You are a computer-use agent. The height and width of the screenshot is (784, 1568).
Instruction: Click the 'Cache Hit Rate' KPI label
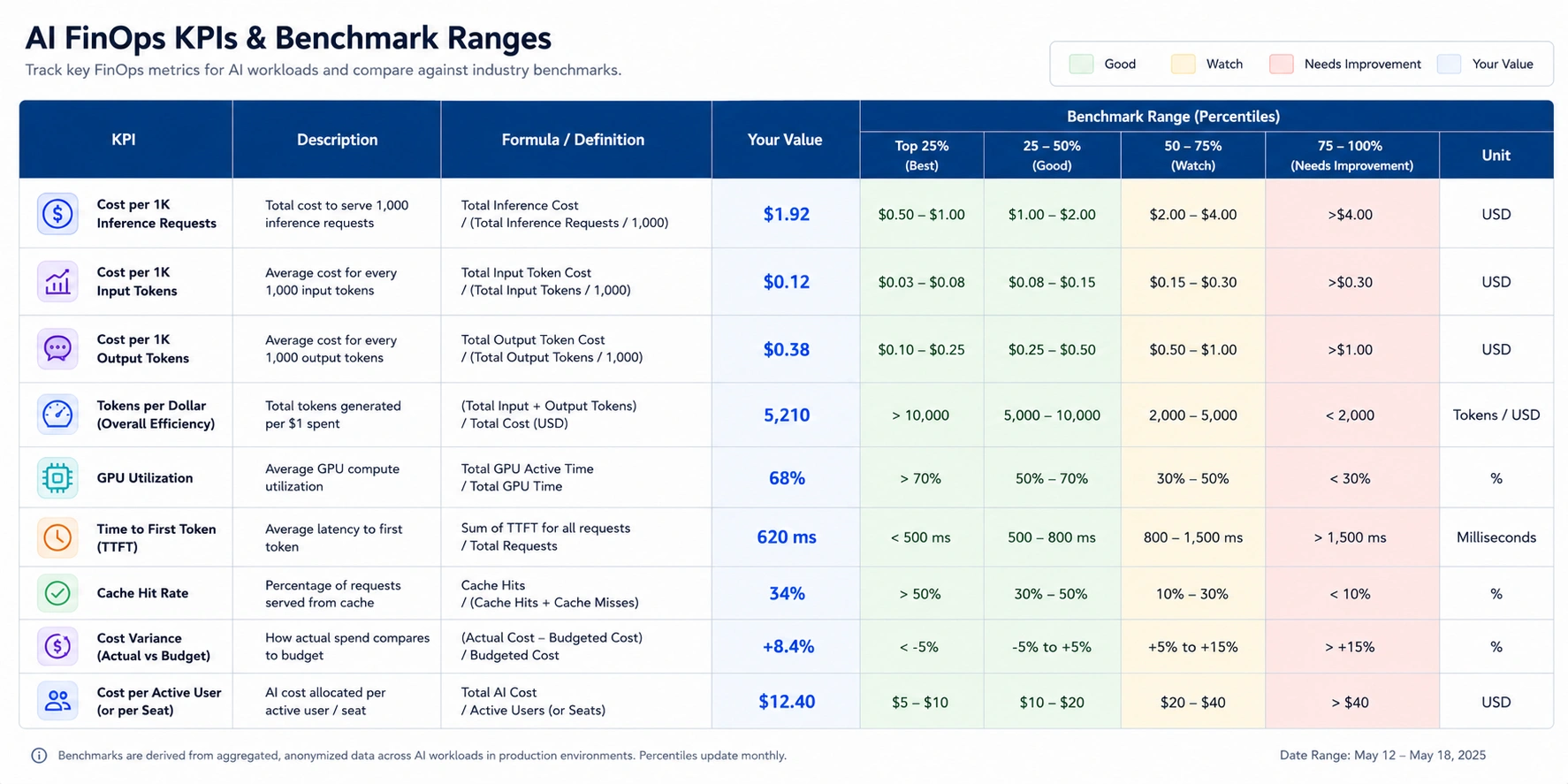click(142, 593)
